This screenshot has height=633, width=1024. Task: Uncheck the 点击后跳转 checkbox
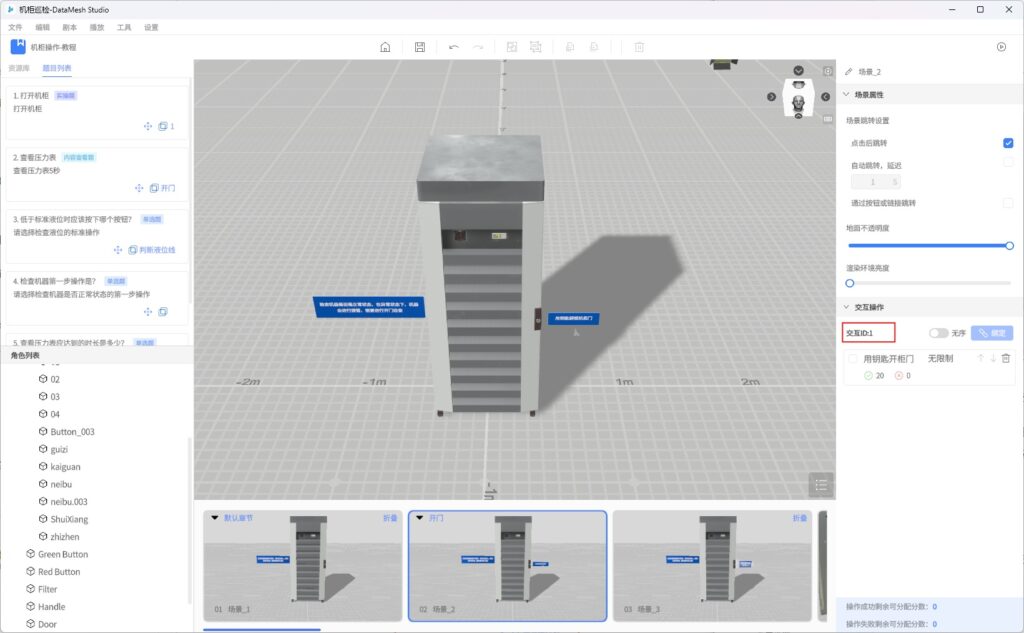click(1008, 143)
